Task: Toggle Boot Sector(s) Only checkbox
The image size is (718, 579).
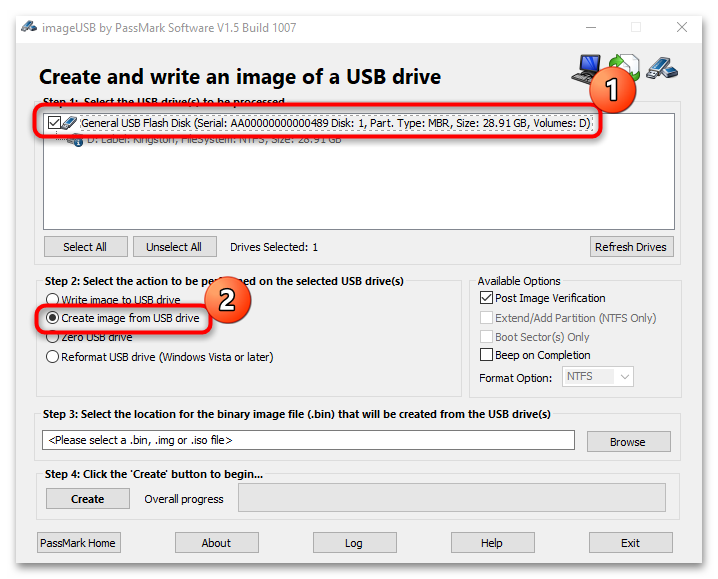Action: (486, 337)
